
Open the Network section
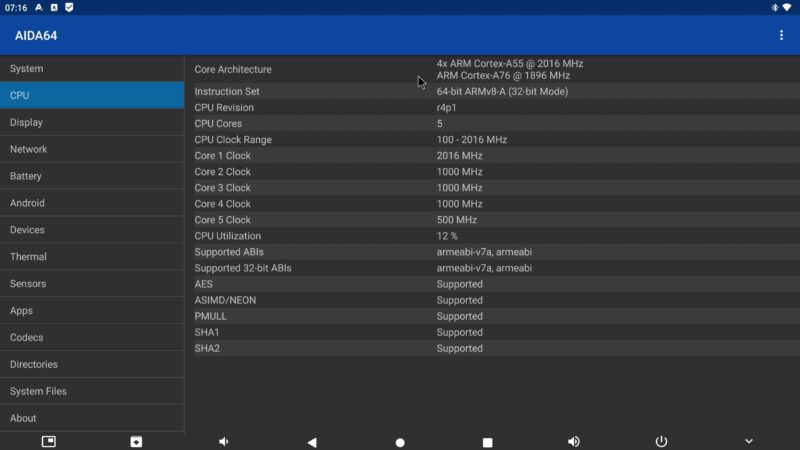[92, 149]
